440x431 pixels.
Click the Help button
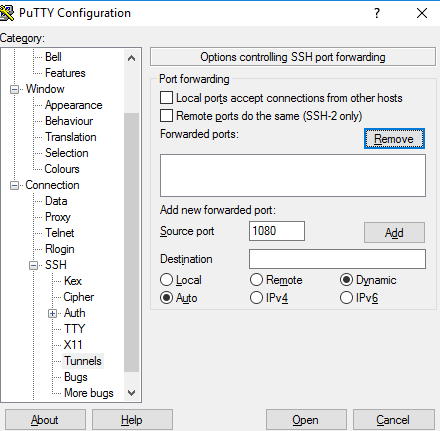pyautogui.click(x=132, y=420)
